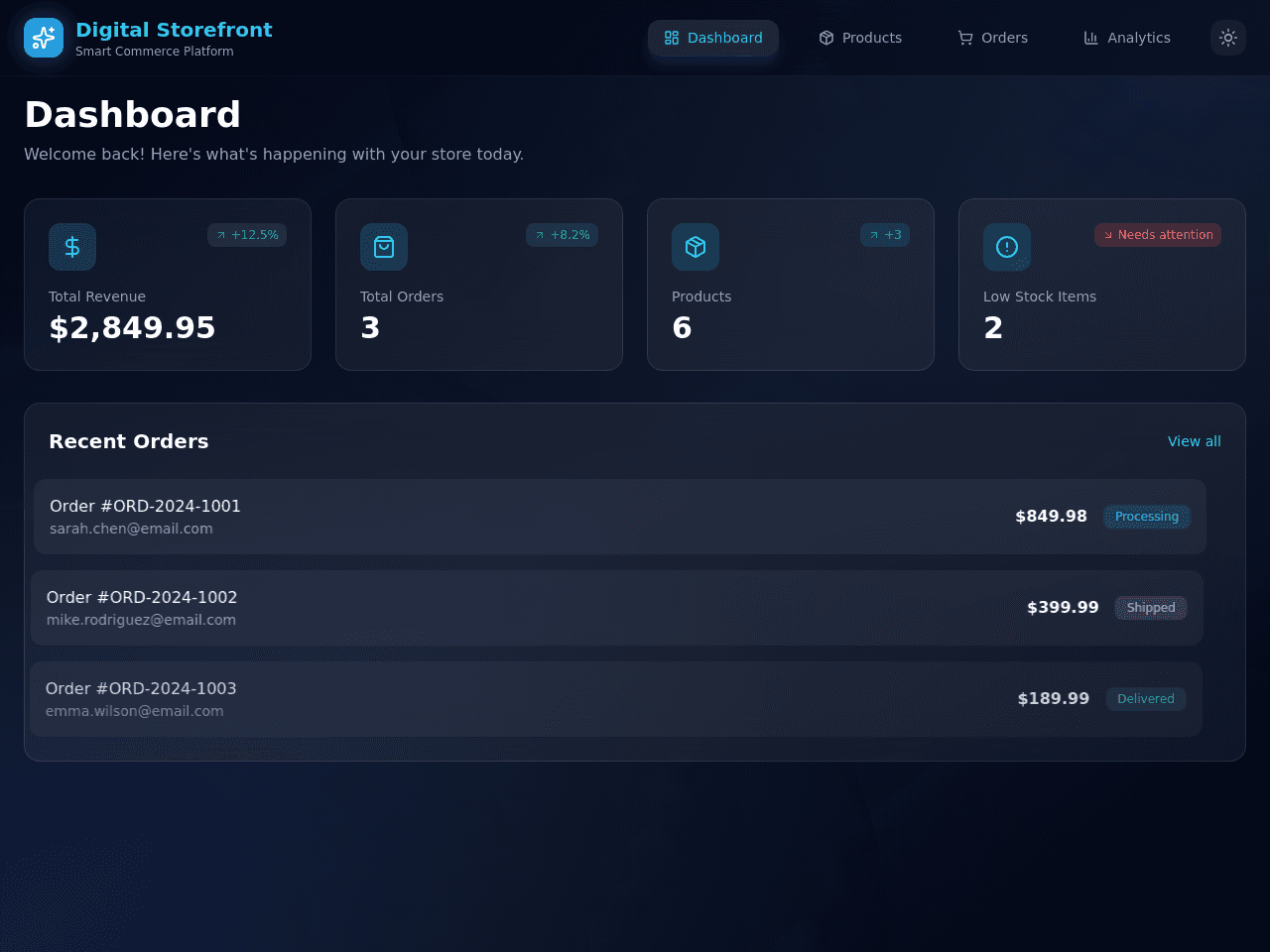Viewport: 1270px width, 952px height.
Task: Click the Smart Commerce Platform subtitle
Action: click(155, 52)
